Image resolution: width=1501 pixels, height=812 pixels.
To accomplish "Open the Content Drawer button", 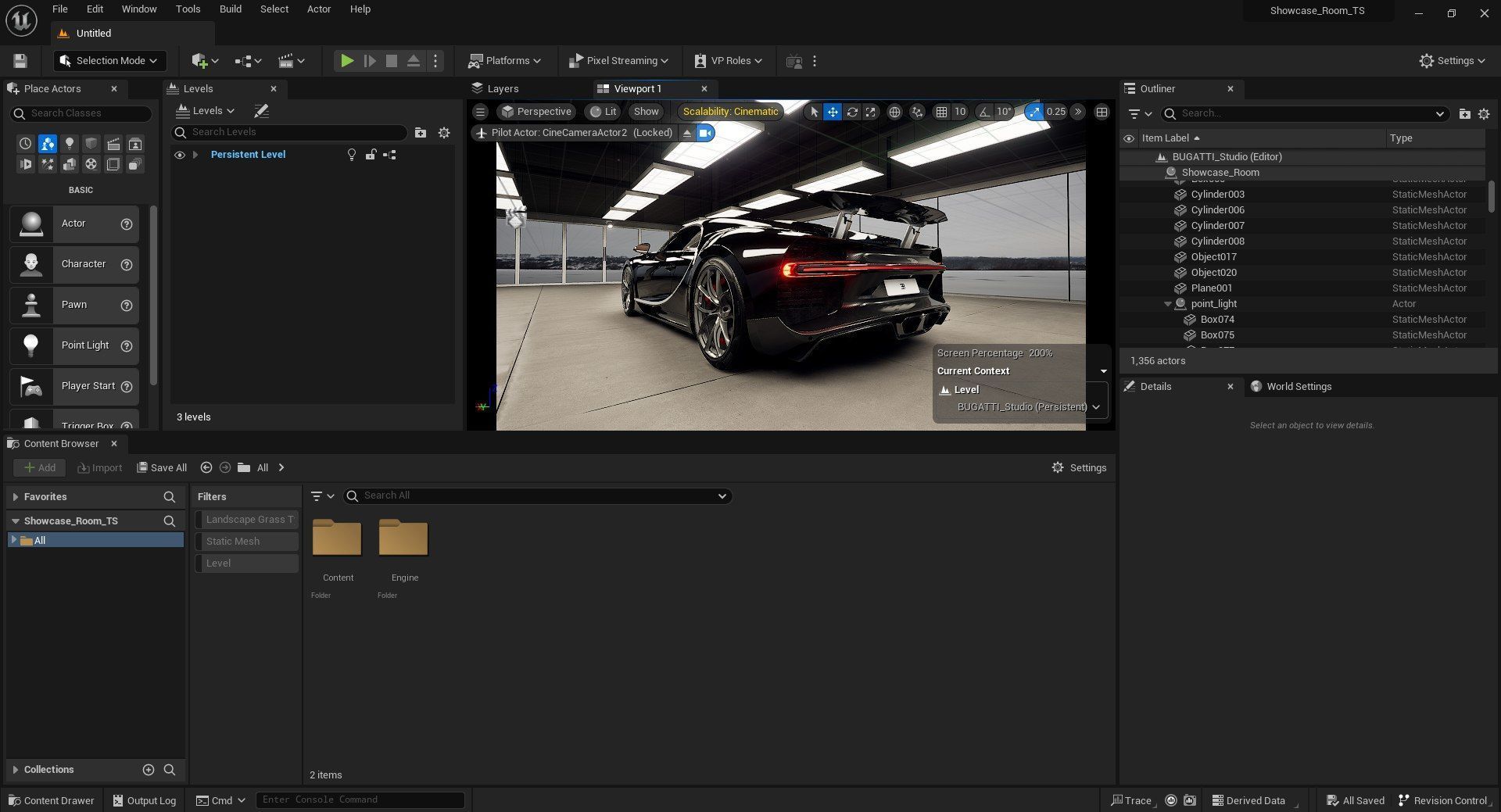I will point(52,800).
